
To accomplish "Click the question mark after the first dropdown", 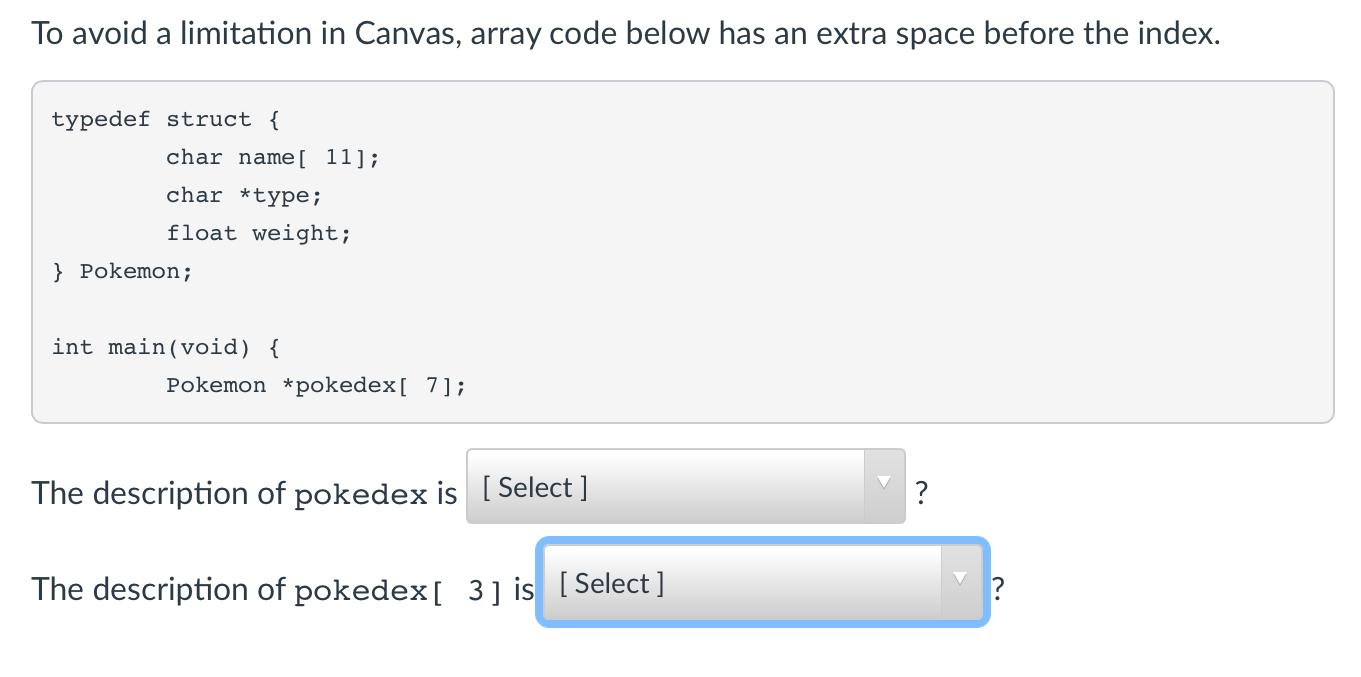I will 920,492.
